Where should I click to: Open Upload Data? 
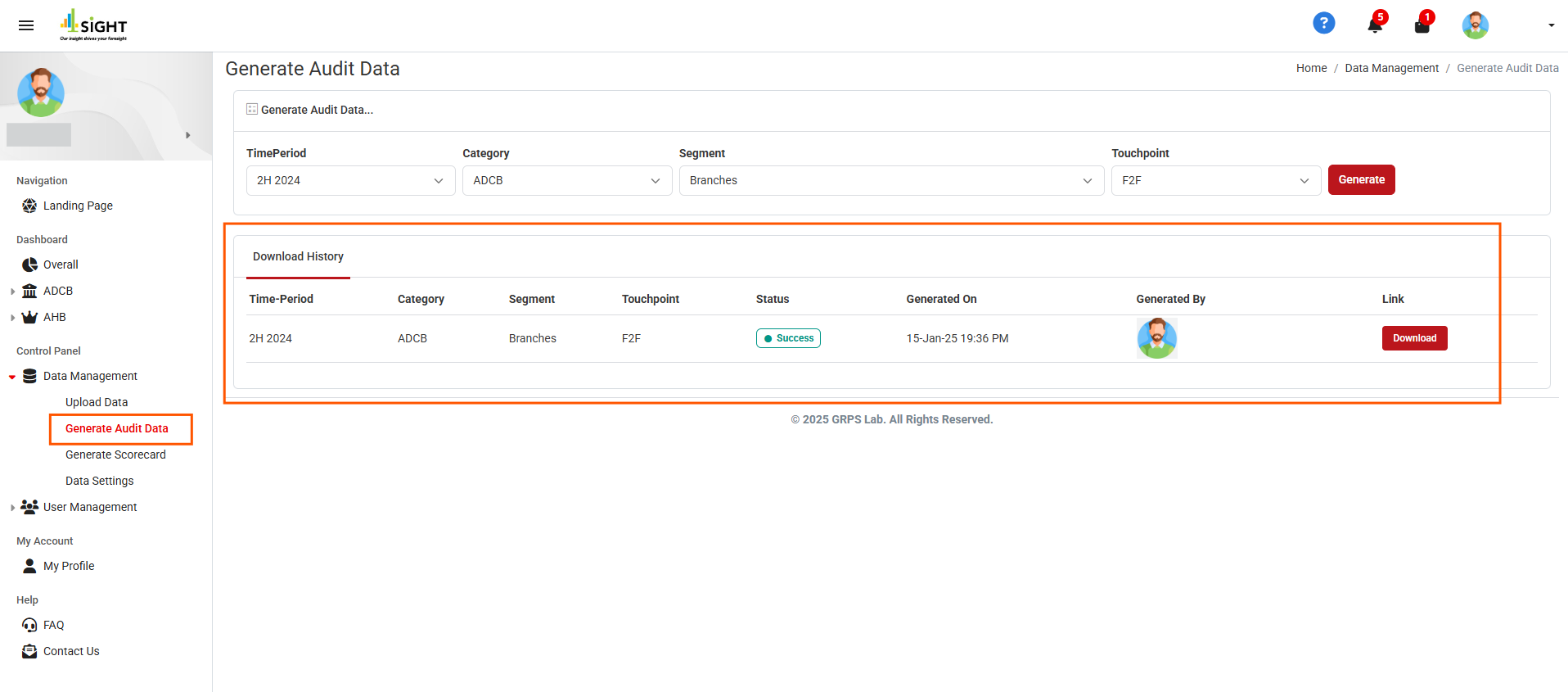(x=97, y=402)
